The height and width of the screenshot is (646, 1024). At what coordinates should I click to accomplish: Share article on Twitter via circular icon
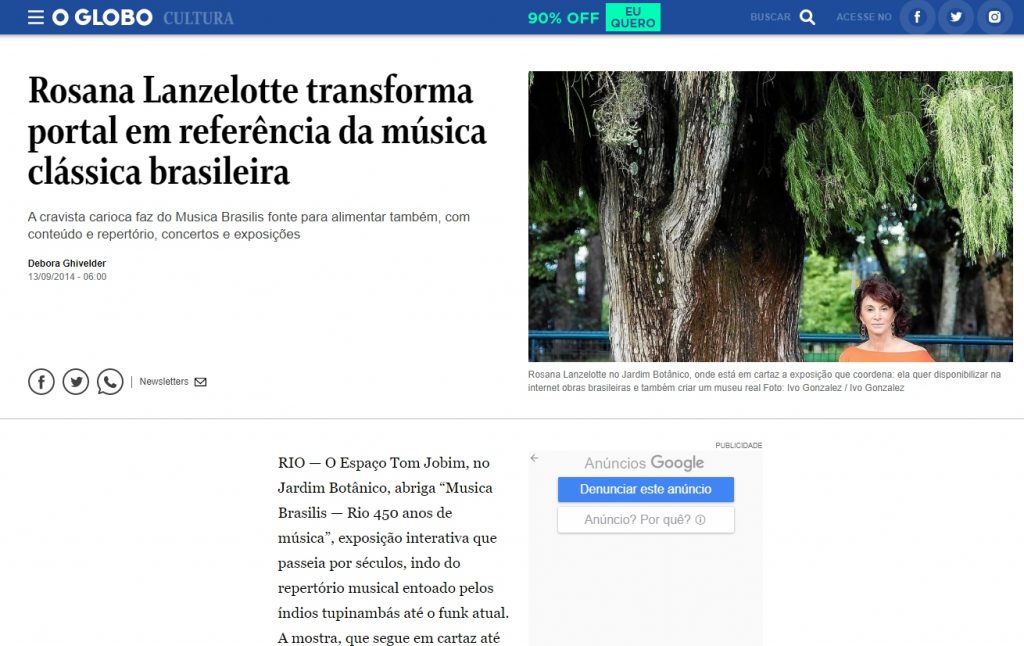[x=76, y=381]
